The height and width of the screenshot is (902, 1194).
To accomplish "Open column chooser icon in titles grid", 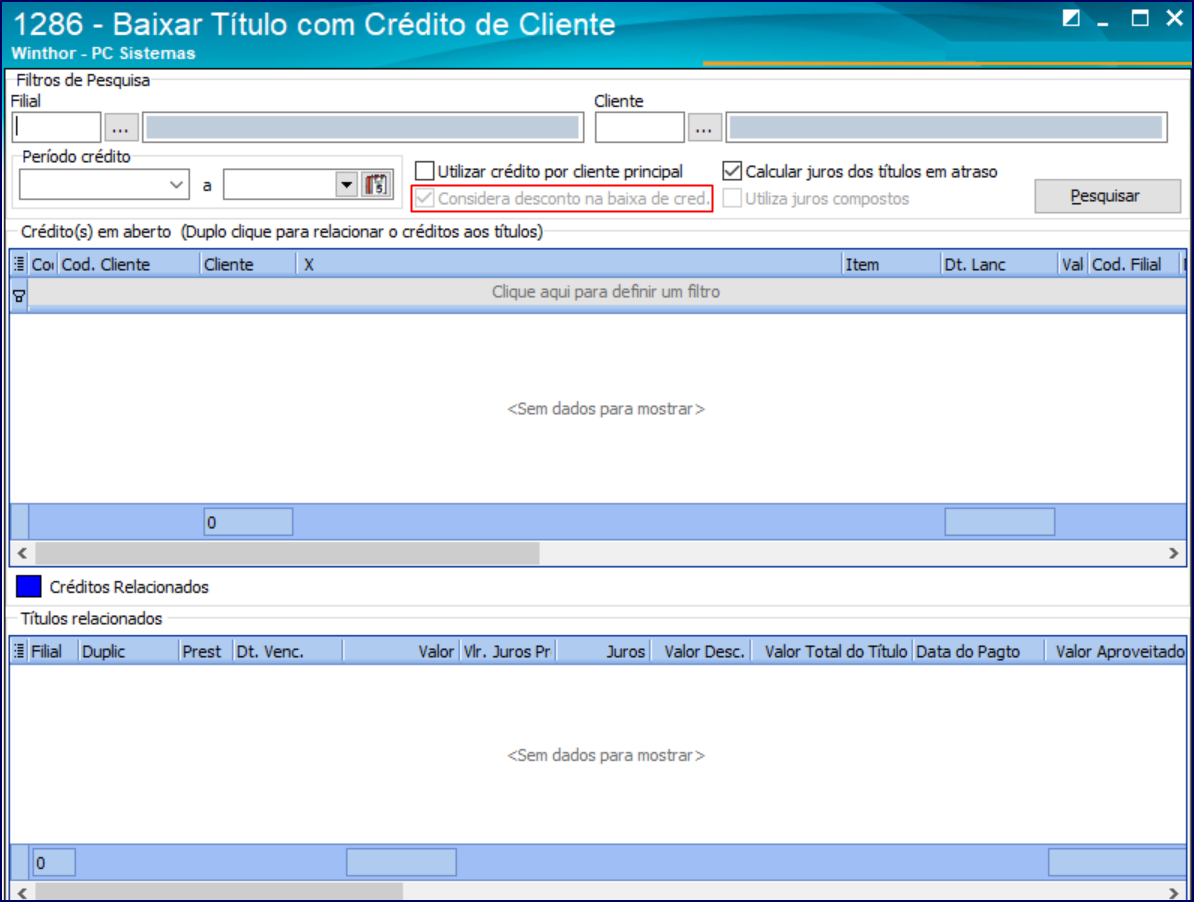I will click(x=20, y=652).
